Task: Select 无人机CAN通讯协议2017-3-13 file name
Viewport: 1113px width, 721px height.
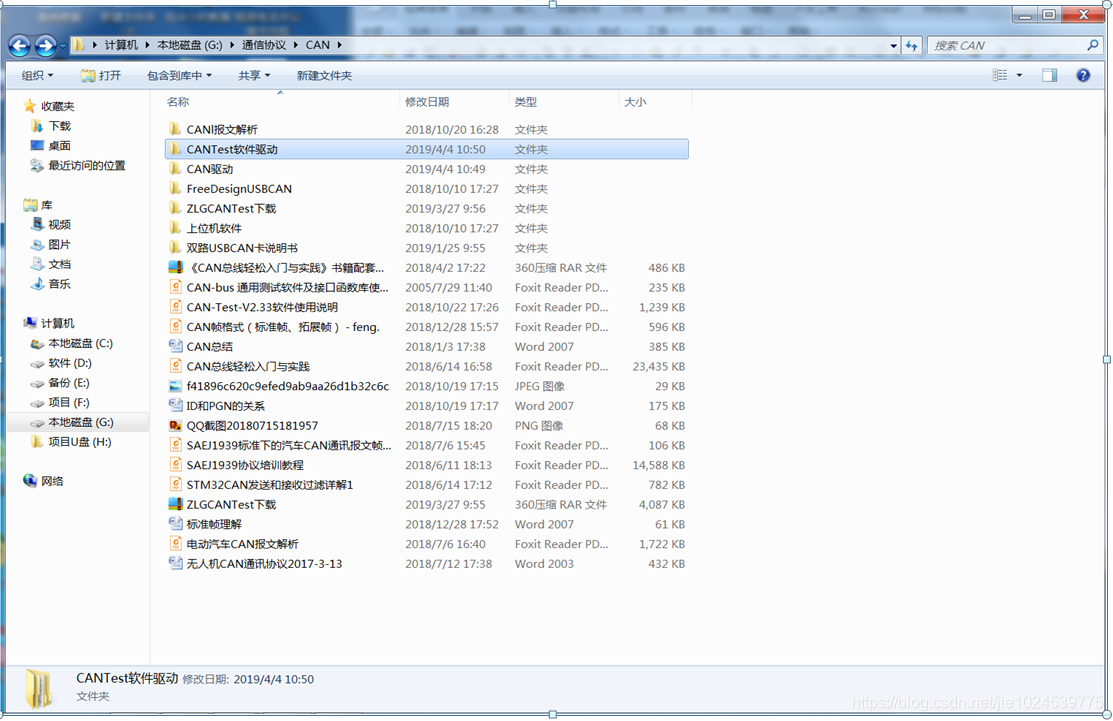Action: 264,564
